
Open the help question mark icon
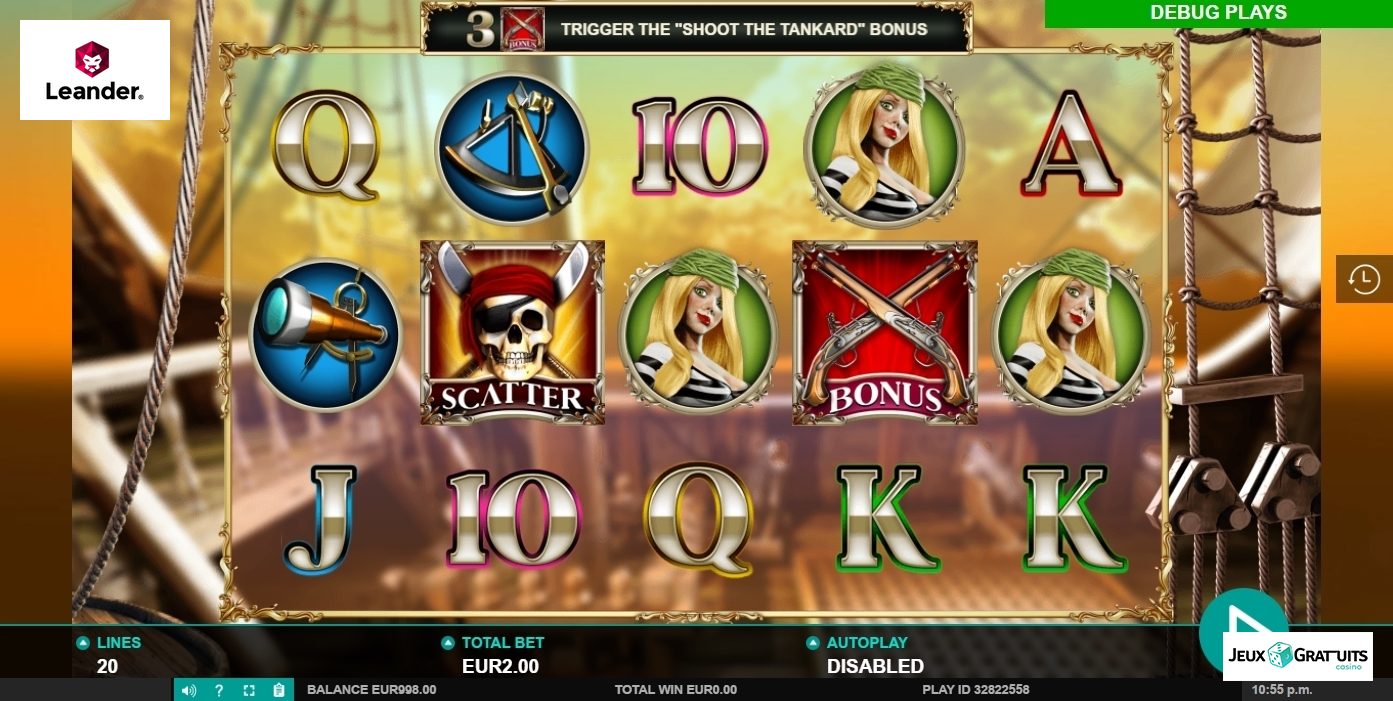pyautogui.click(x=219, y=690)
